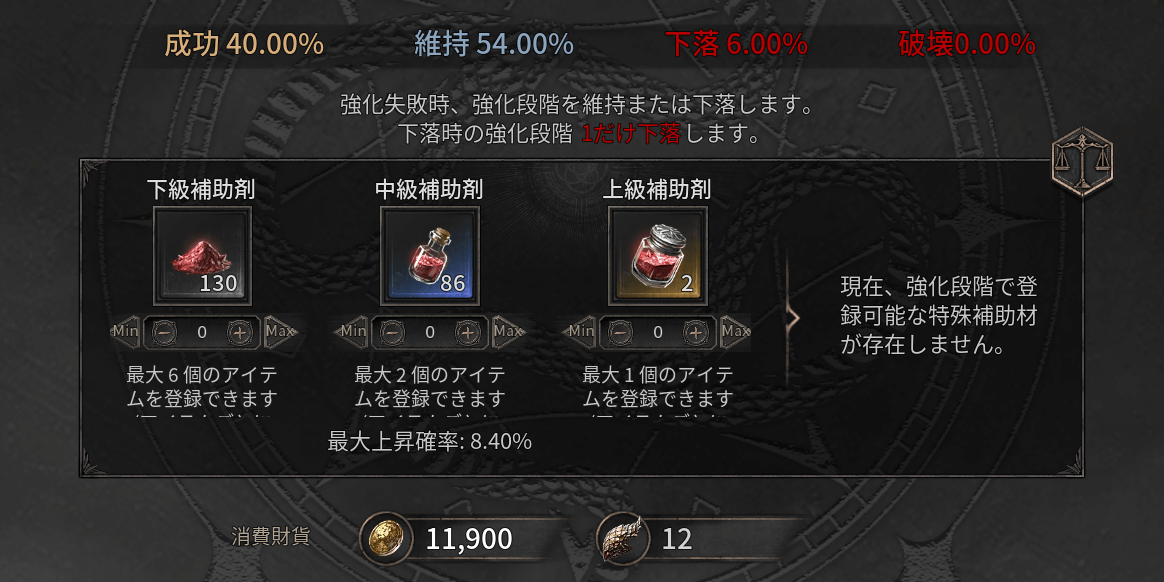Decrease 上級補助剤 count with minus
This screenshot has height=582, width=1164.
pyautogui.click(x=621, y=332)
